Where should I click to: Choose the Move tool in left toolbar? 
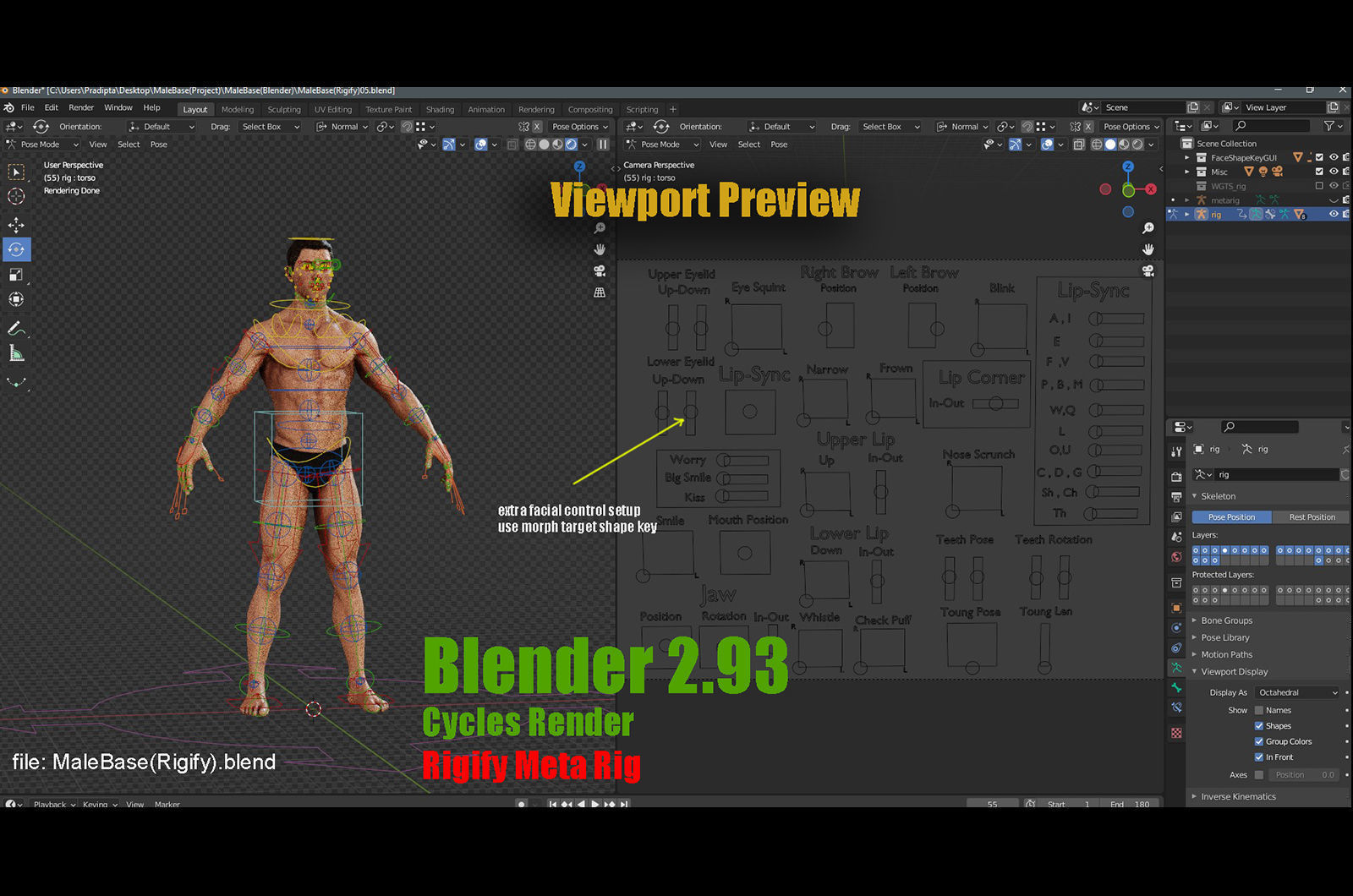pyautogui.click(x=16, y=225)
